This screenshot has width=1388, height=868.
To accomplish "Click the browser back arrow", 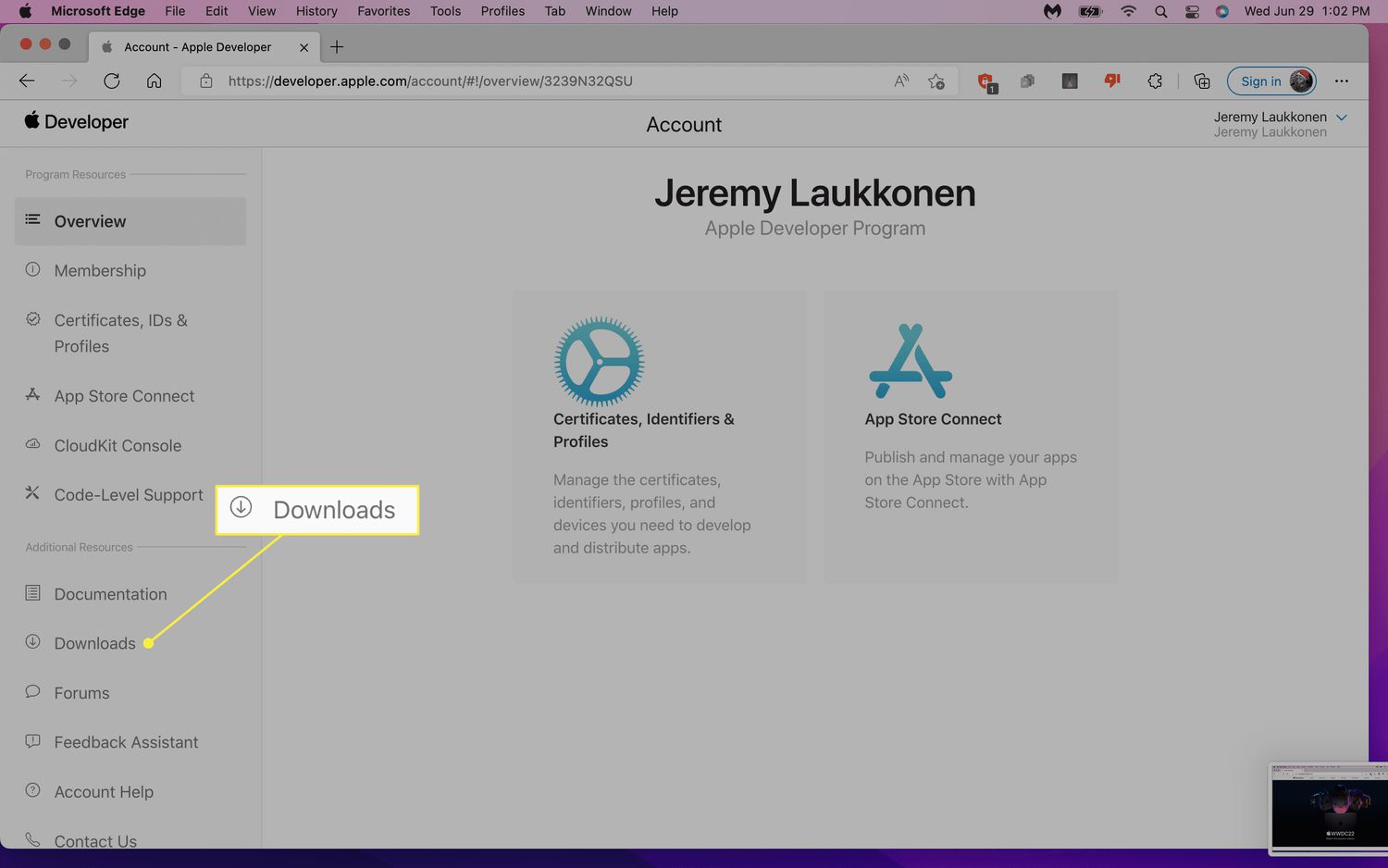I will coord(27,81).
